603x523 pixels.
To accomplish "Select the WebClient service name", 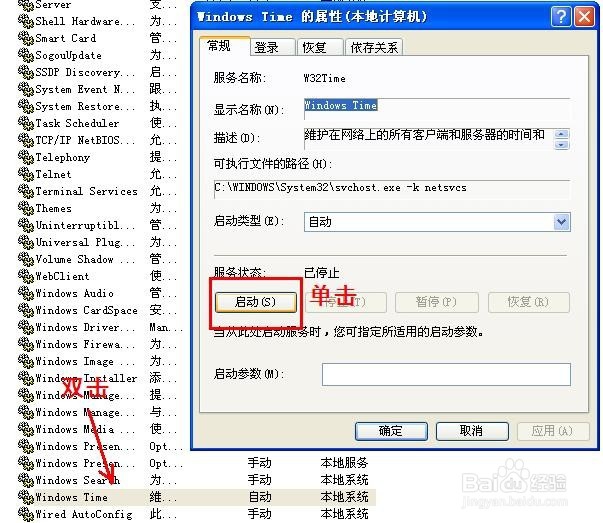I will click(x=62, y=276).
